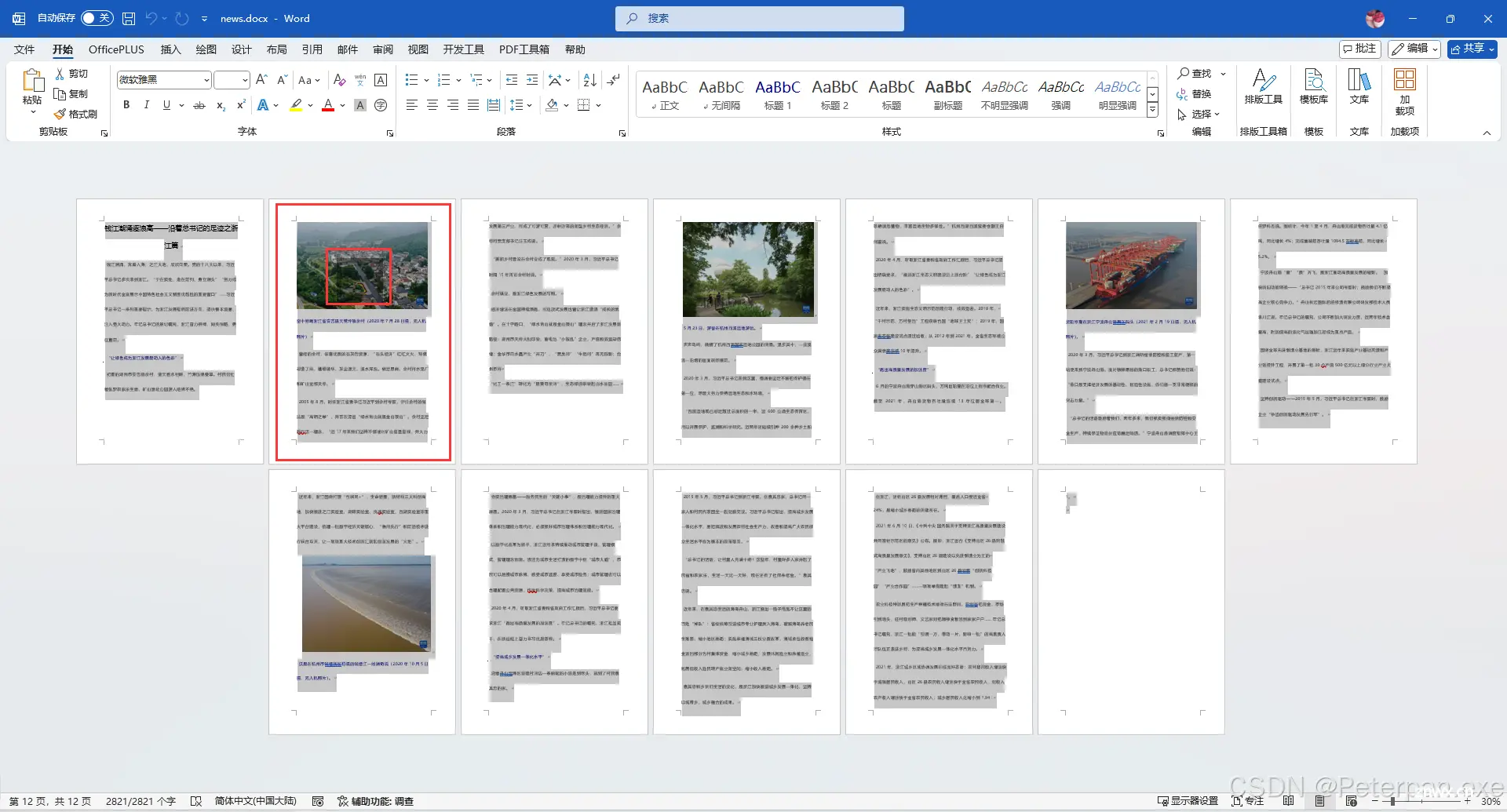Click the 共享 share button

click(x=1472, y=49)
